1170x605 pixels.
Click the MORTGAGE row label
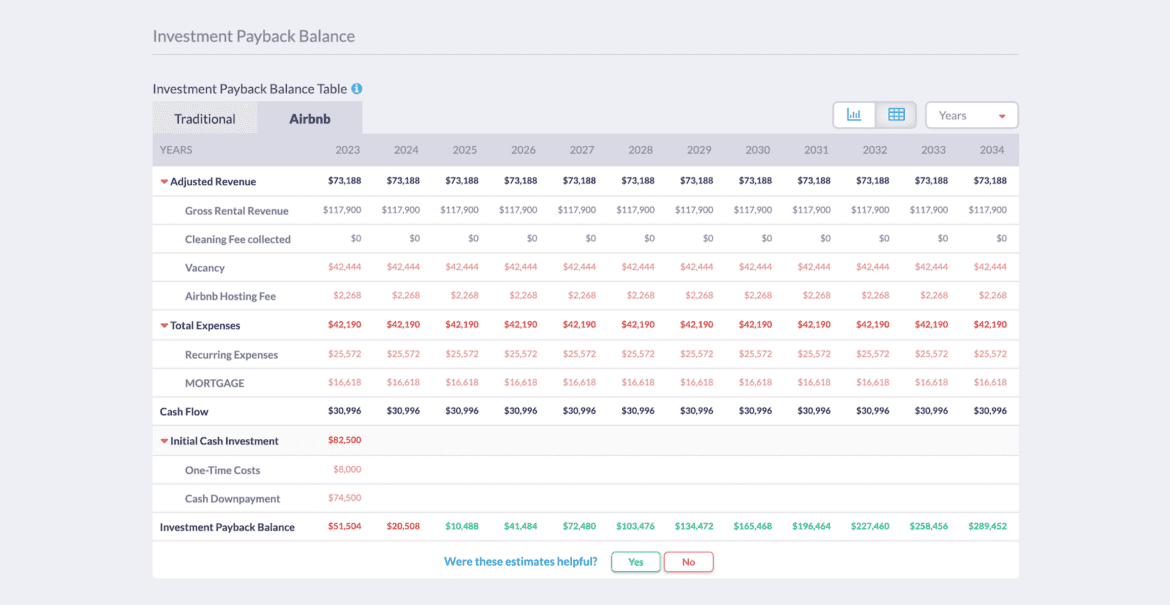pyautogui.click(x=215, y=383)
